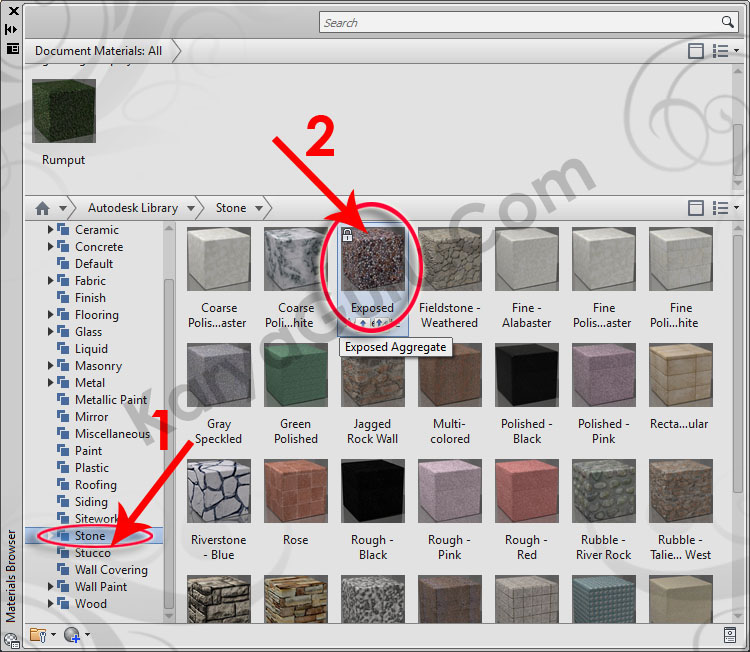750x652 pixels.
Task: Open the palette properties icon
Action: coord(12,47)
